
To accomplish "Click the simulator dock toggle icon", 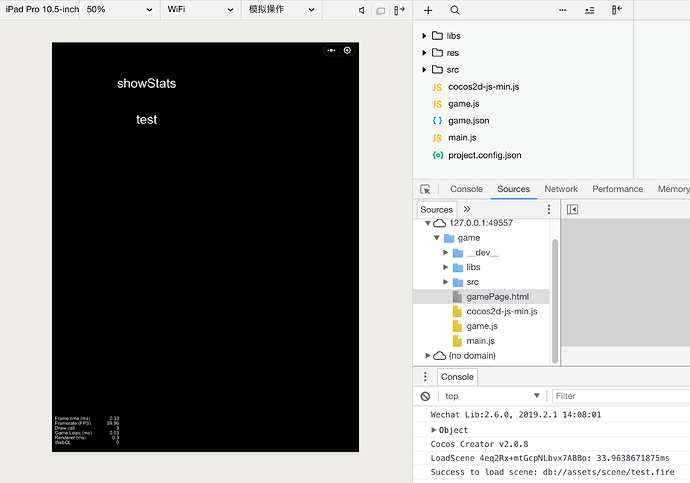I will point(399,10).
